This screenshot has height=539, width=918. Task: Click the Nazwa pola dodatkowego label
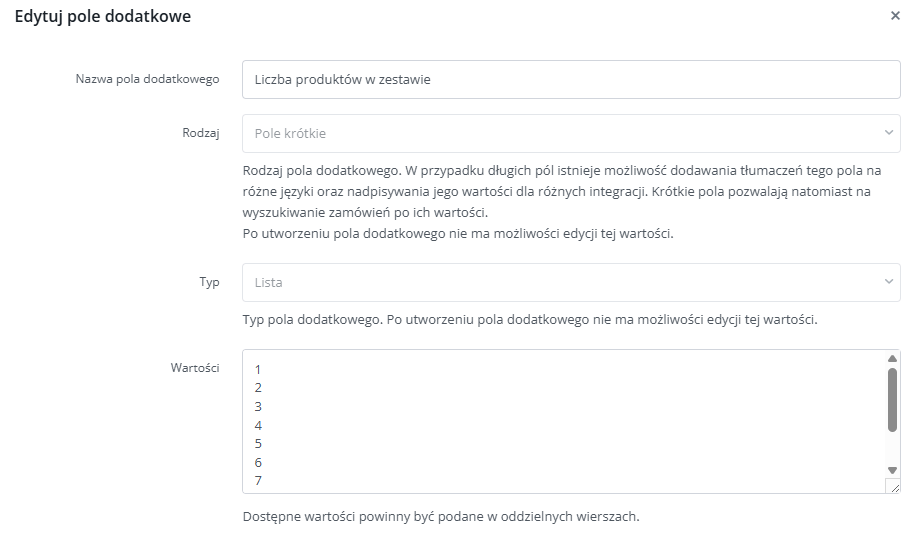pyautogui.click(x=148, y=79)
